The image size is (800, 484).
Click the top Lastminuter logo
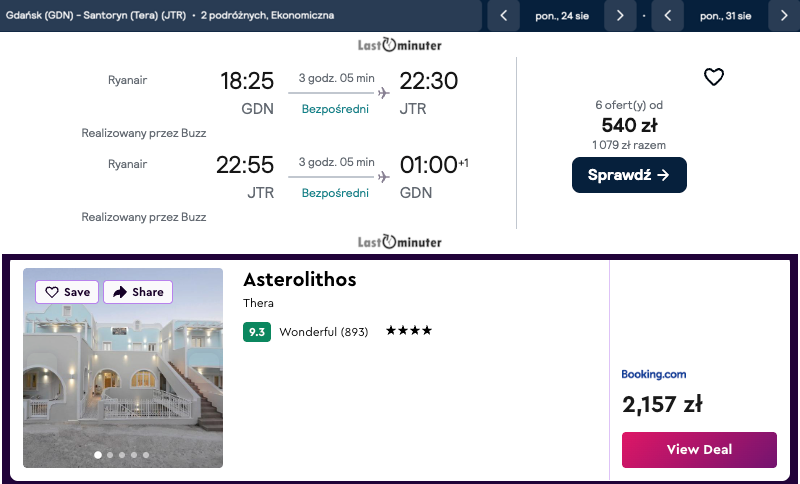400,45
